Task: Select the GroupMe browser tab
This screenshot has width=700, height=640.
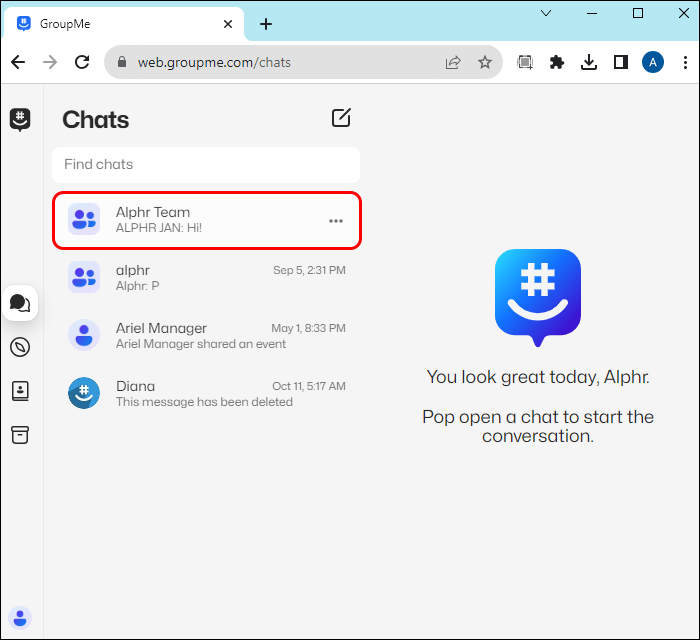Action: pyautogui.click(x=124, y=24)
